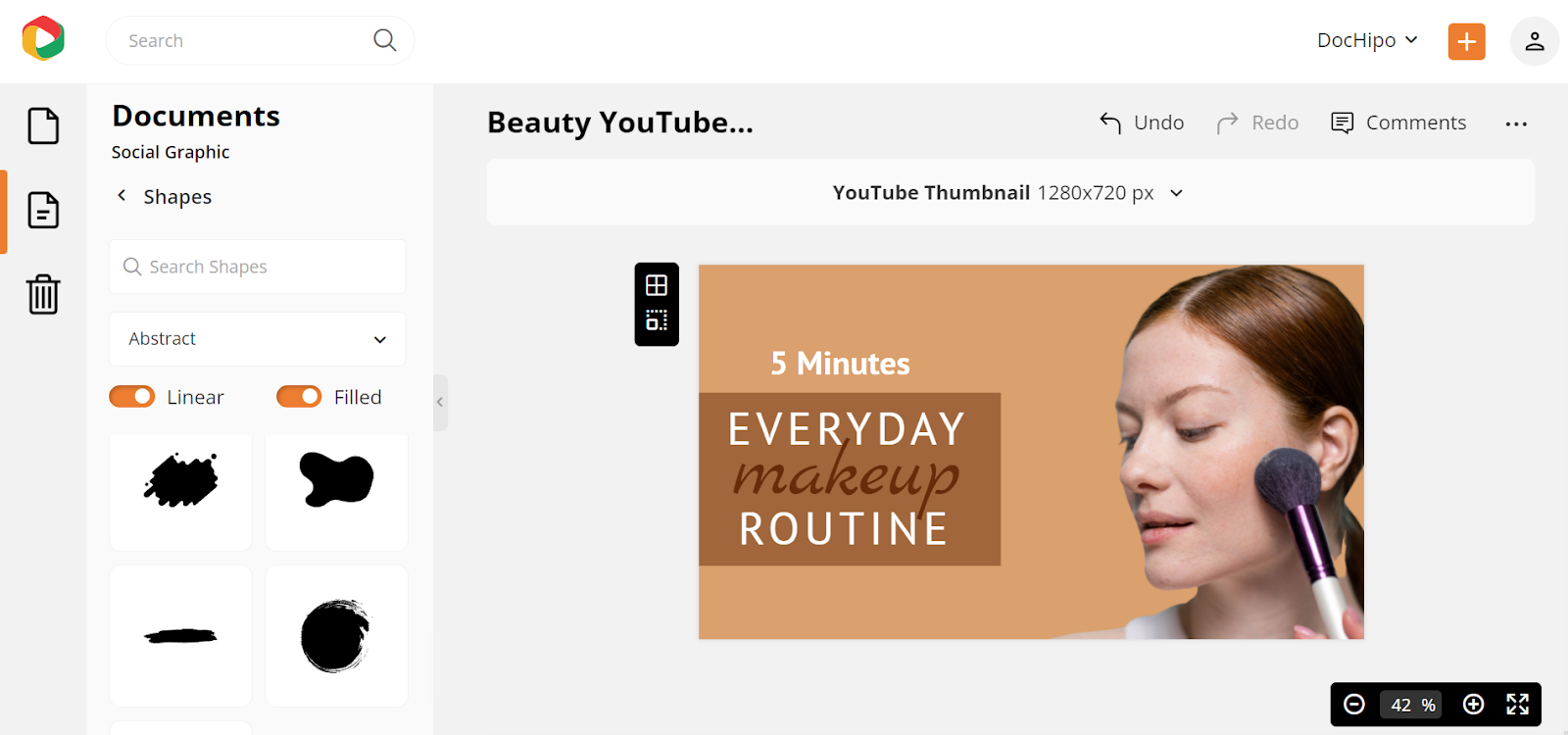Open the trash bin sidebar icon
This screenshot has width=1568, height=735.
coord(43,294)
